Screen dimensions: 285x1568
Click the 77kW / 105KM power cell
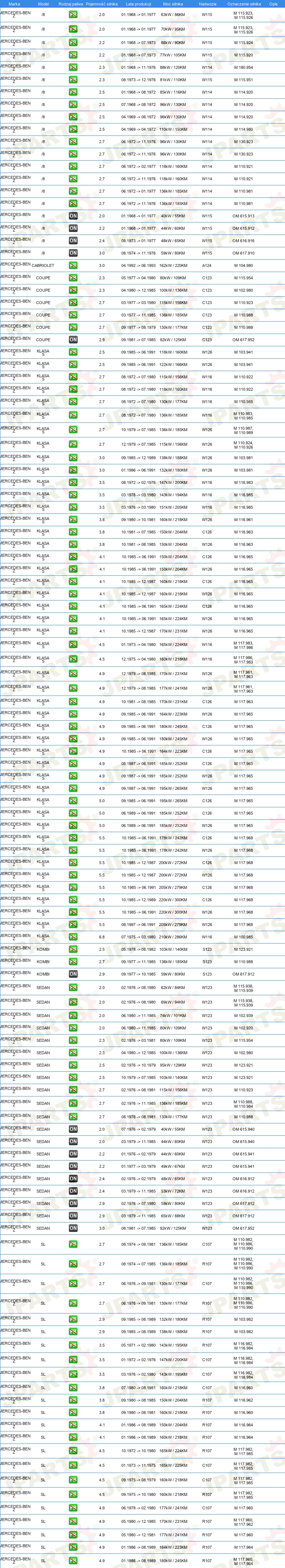click(x=173, y=55)
